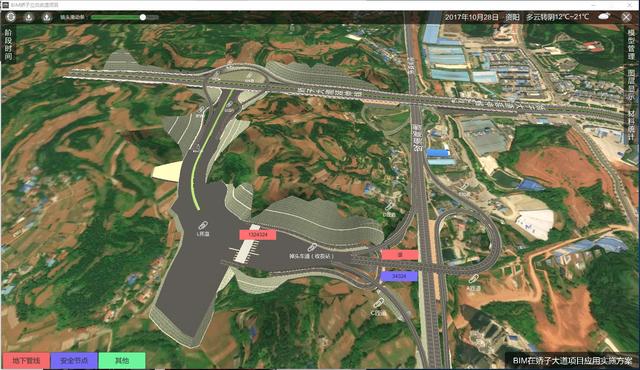Toggle the green 其他 filter button
640x370 pixels.
pyautogui.click(x=122, y=361)
